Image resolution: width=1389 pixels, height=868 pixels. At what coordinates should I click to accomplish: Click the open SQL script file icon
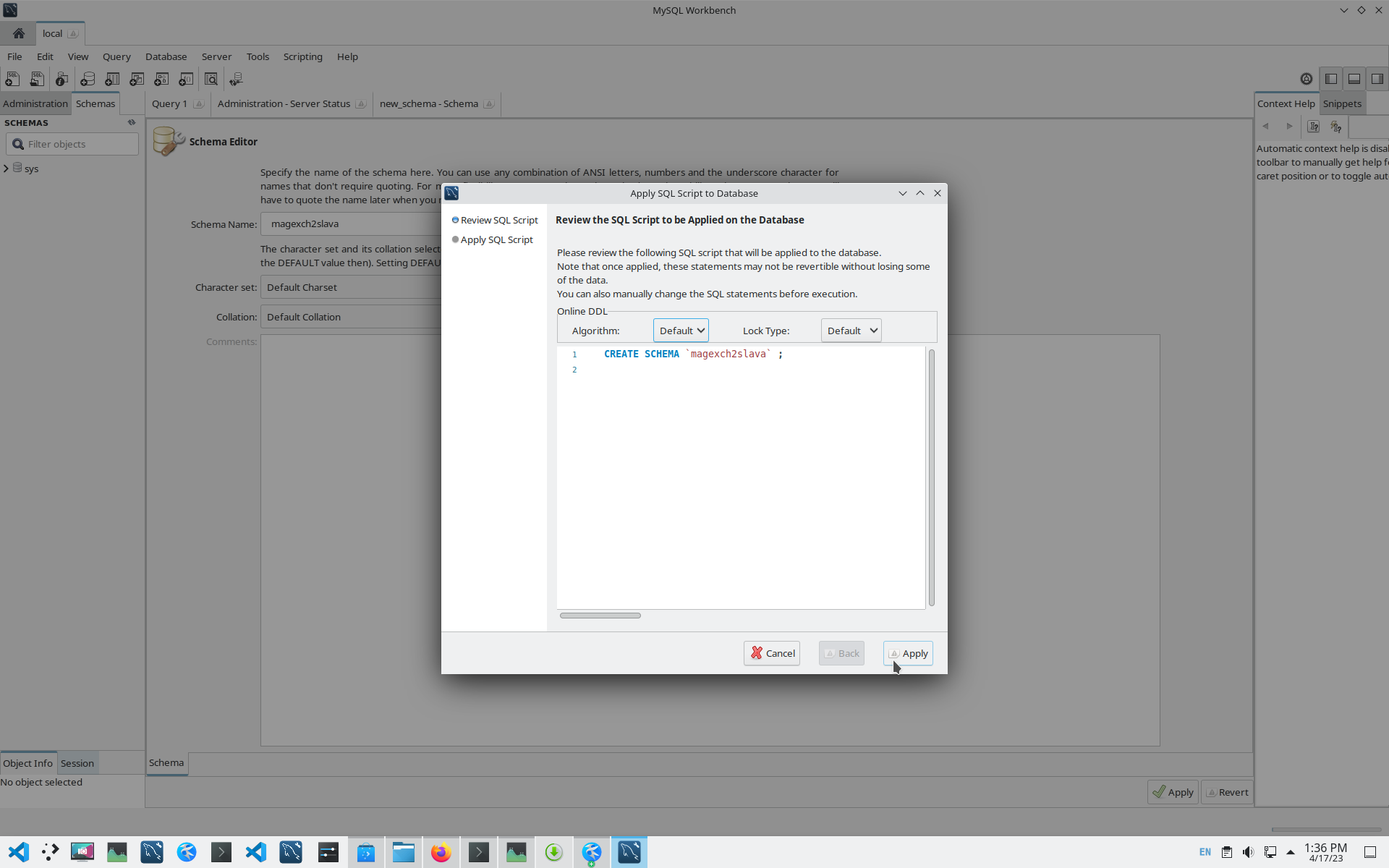(37, 79)
